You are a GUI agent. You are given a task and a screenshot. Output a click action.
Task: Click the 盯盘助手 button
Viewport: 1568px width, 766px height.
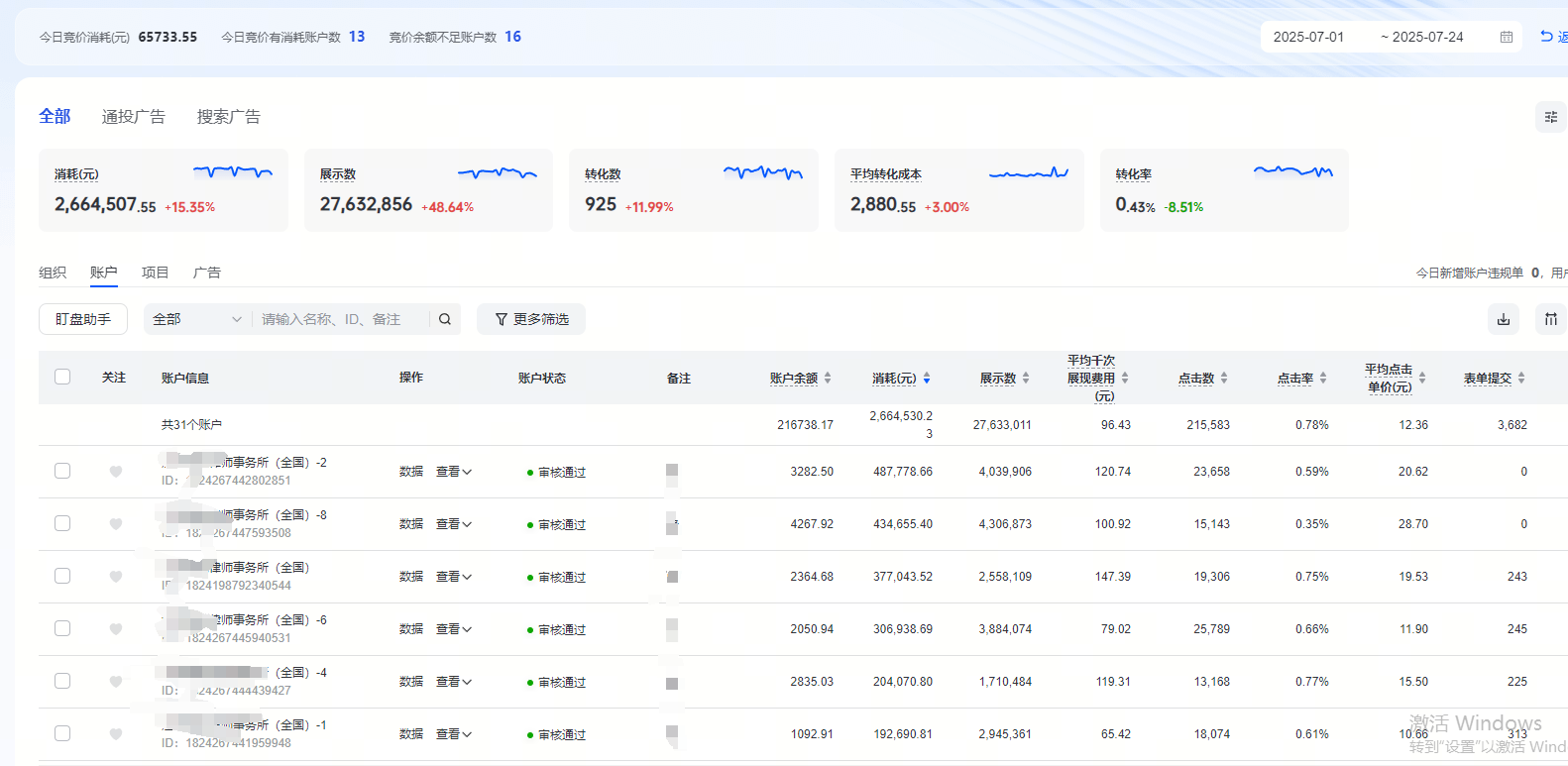pos(83,319)
